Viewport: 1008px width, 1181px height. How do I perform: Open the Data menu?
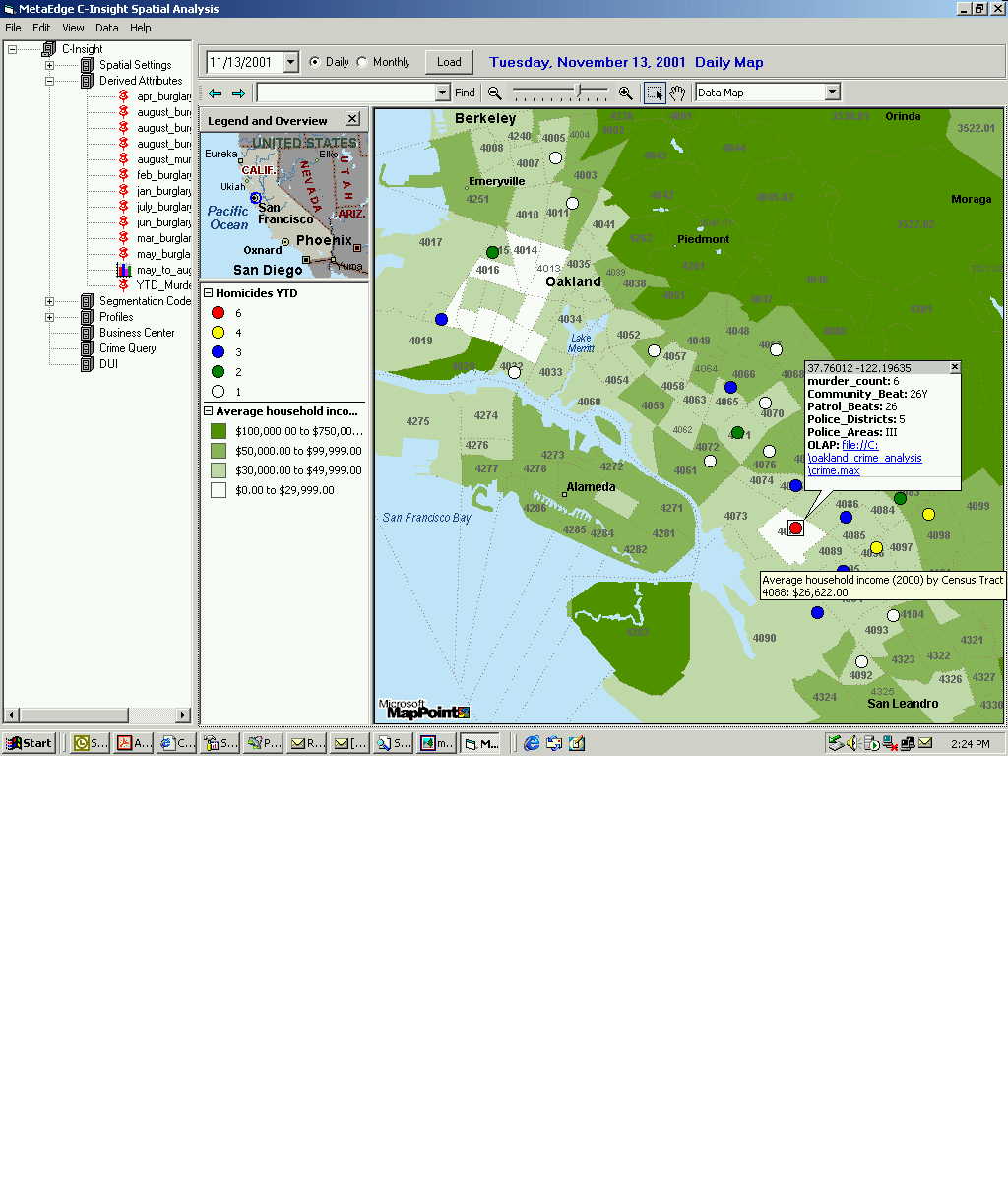click(106, 28)
